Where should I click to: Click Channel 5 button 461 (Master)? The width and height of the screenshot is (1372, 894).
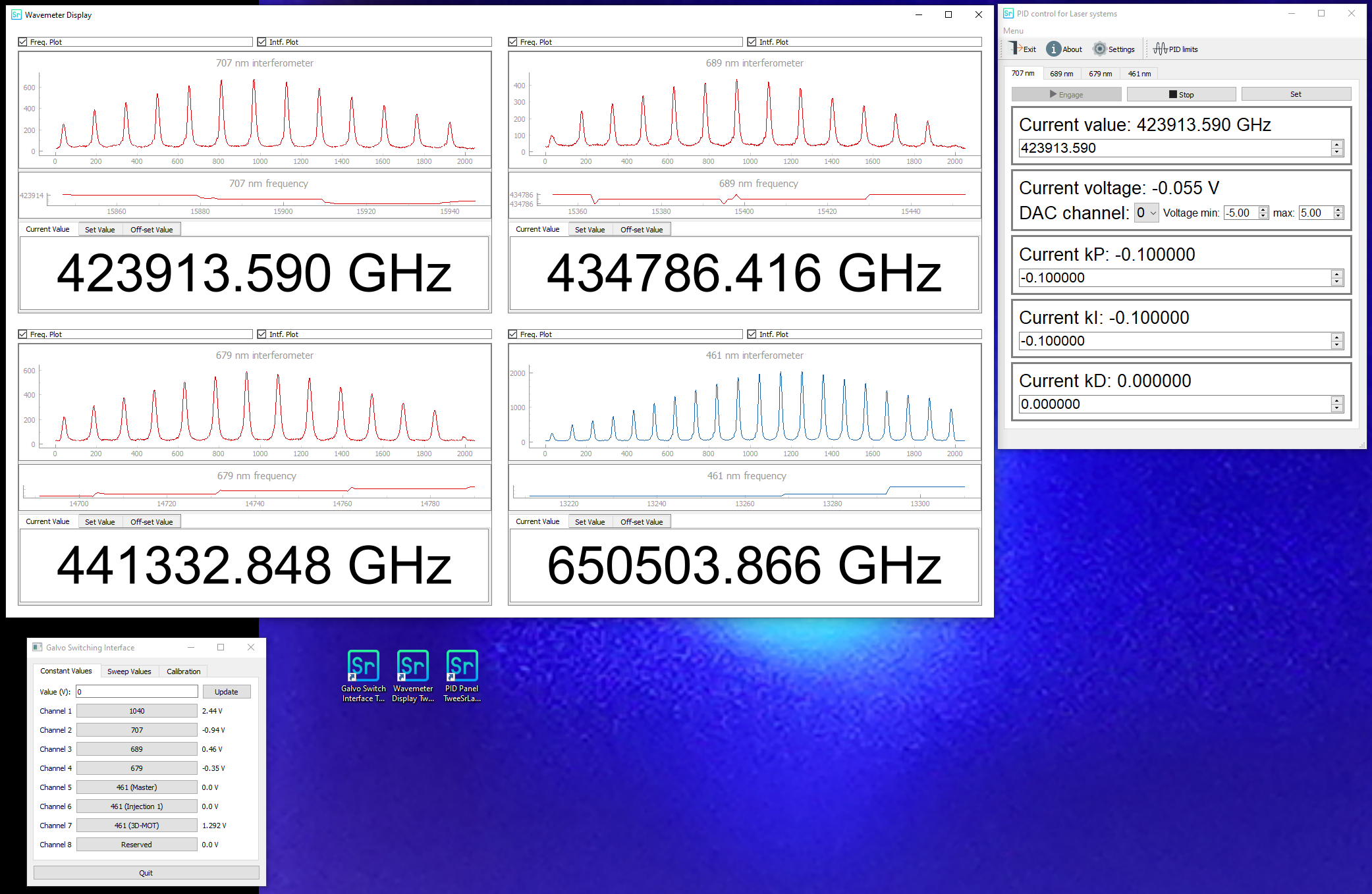pos(136,787)
